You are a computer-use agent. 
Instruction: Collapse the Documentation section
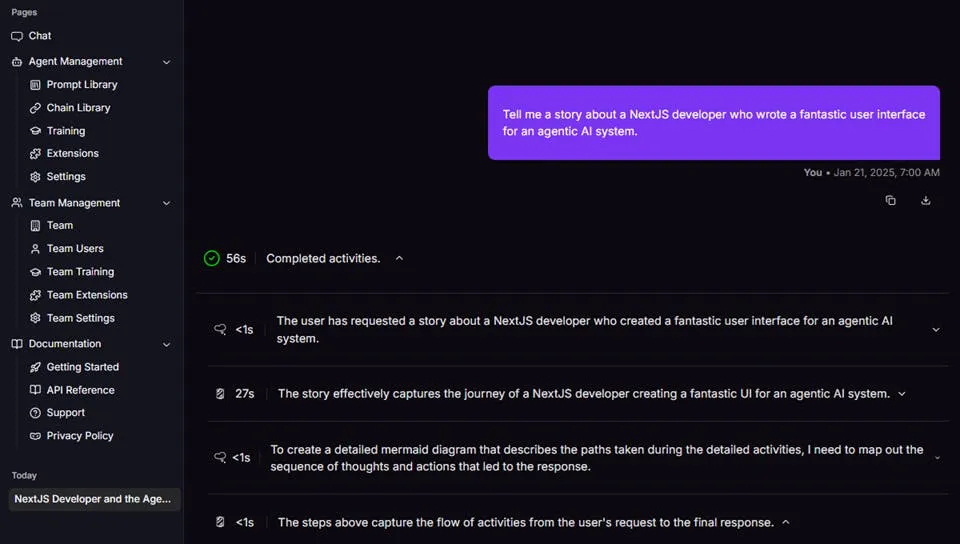166,344
